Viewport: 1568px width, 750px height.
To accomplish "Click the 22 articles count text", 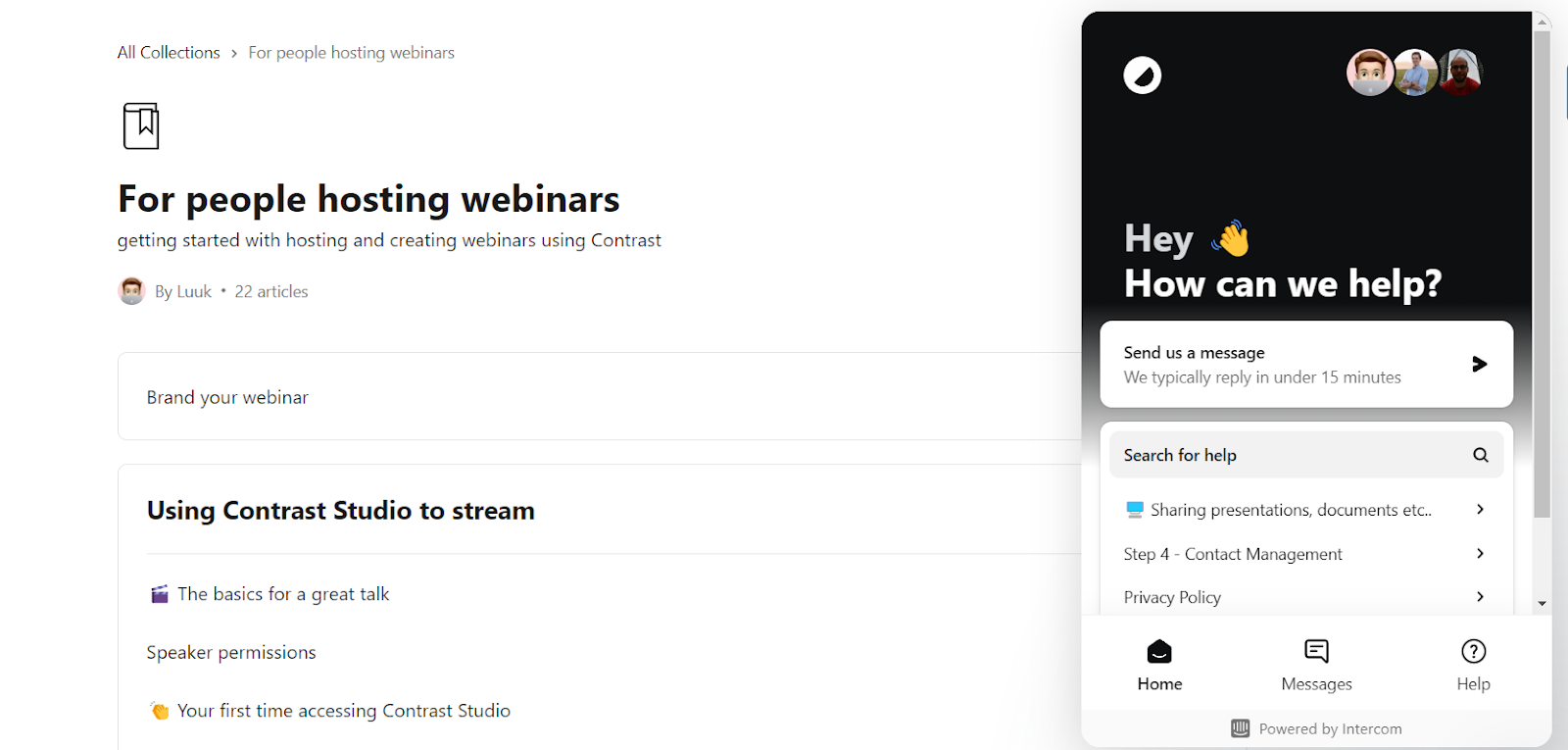I will coord(271,291).
